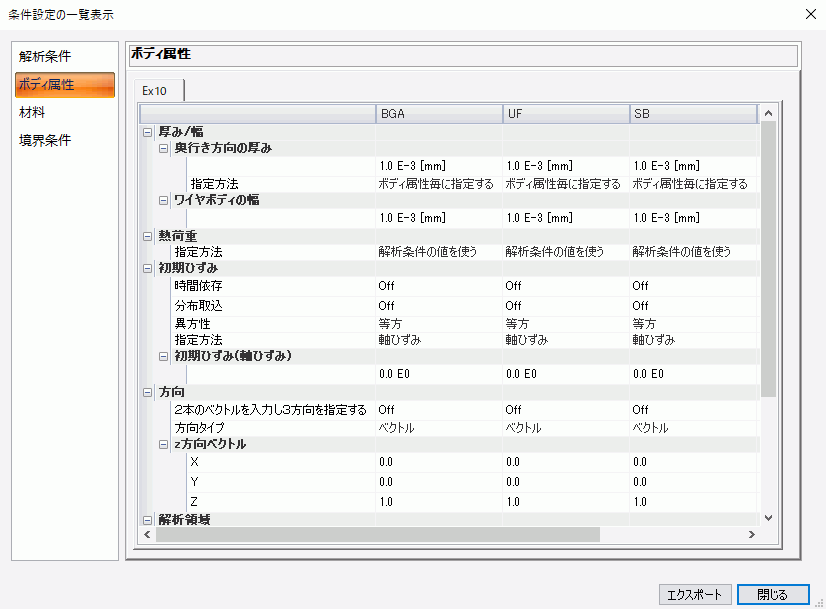This screenshot has height=609, width=826.
Task: Close the 条件設定の一覧表示 dialog window
Action: 808,14
